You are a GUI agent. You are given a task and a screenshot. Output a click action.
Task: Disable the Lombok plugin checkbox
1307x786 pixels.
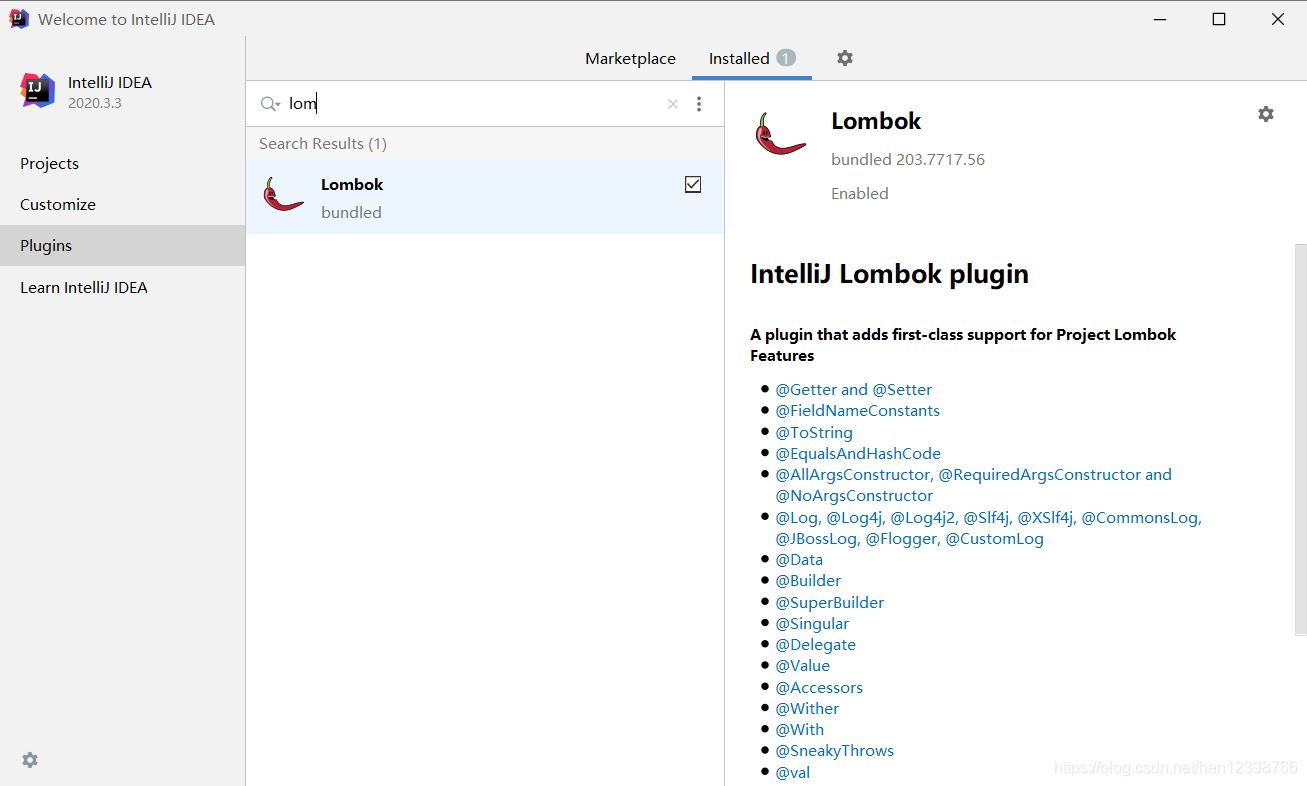[693, 184]
